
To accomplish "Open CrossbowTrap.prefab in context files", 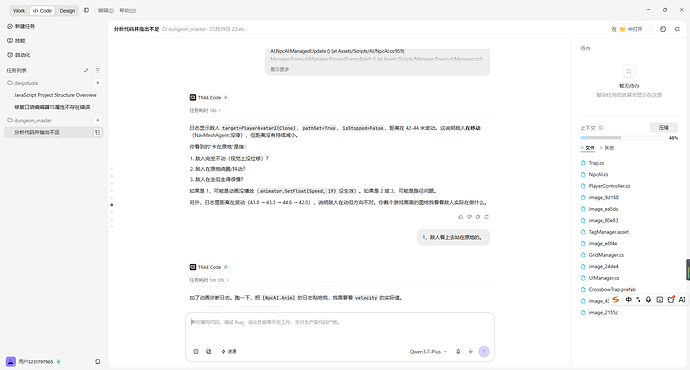I will (x=612, y=289).
